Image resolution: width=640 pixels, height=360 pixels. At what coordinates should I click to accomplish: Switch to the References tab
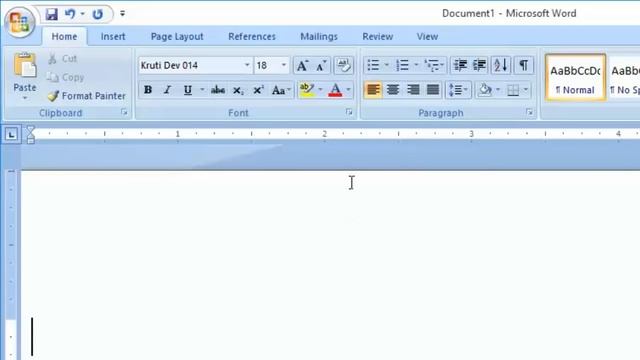tap(252, 36)
